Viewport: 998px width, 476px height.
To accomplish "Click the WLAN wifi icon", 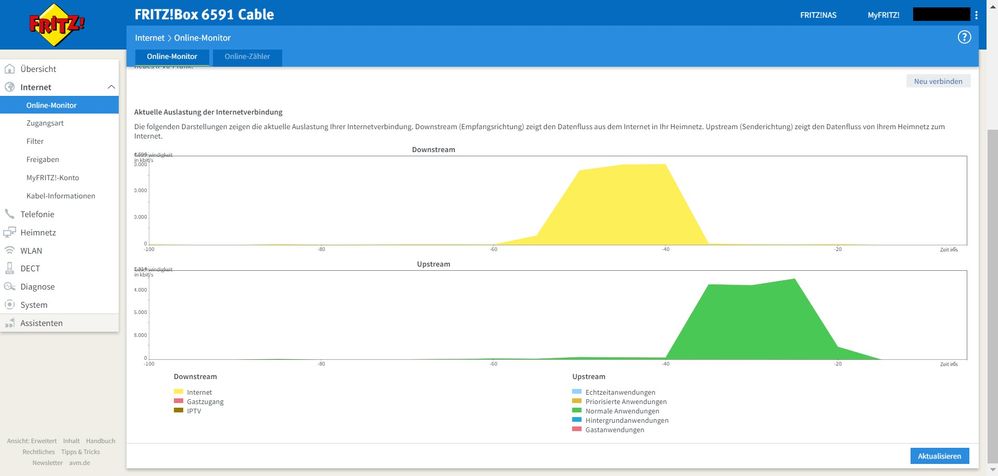I will tap(10, 251).
